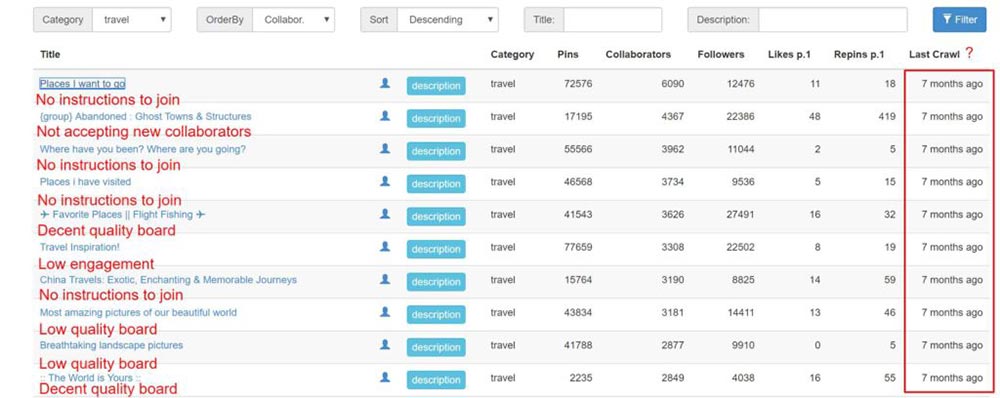Click the red question mark beside Last Crawl
This screenshot has height=398, width=1000.
[969, 53]
